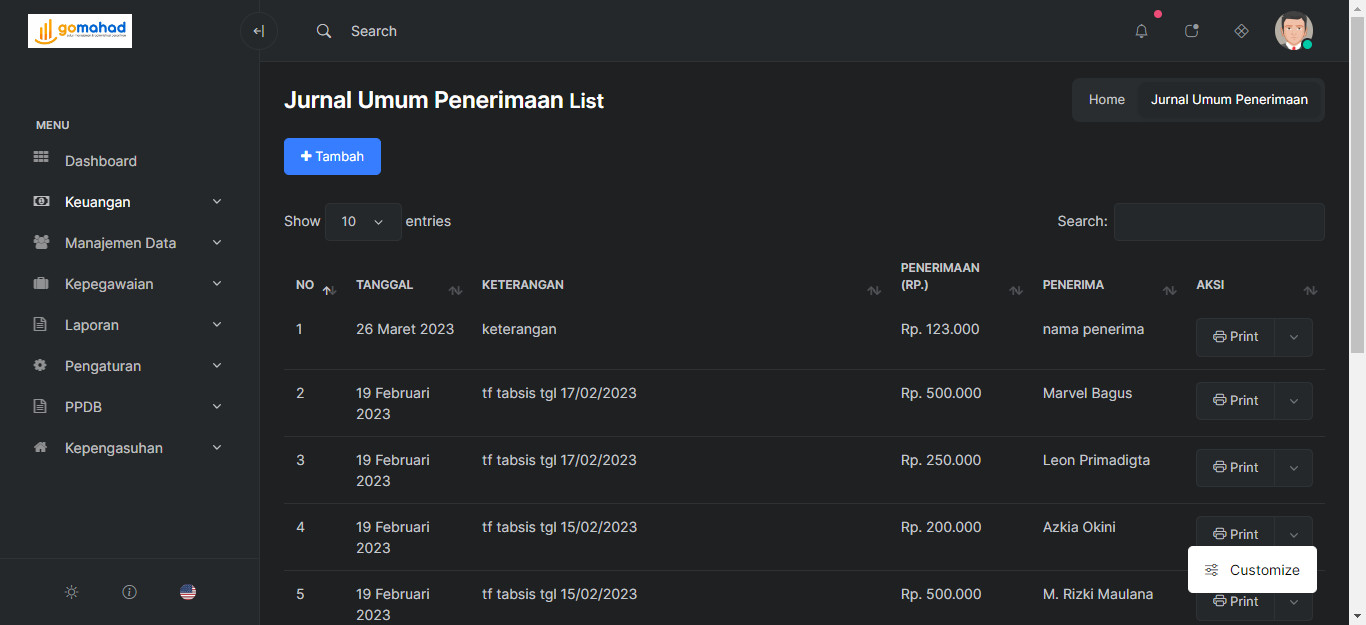Collapse the sidebar with arrow icon
The height and width of the screenshot is (625, 1366).
[258, 31]
